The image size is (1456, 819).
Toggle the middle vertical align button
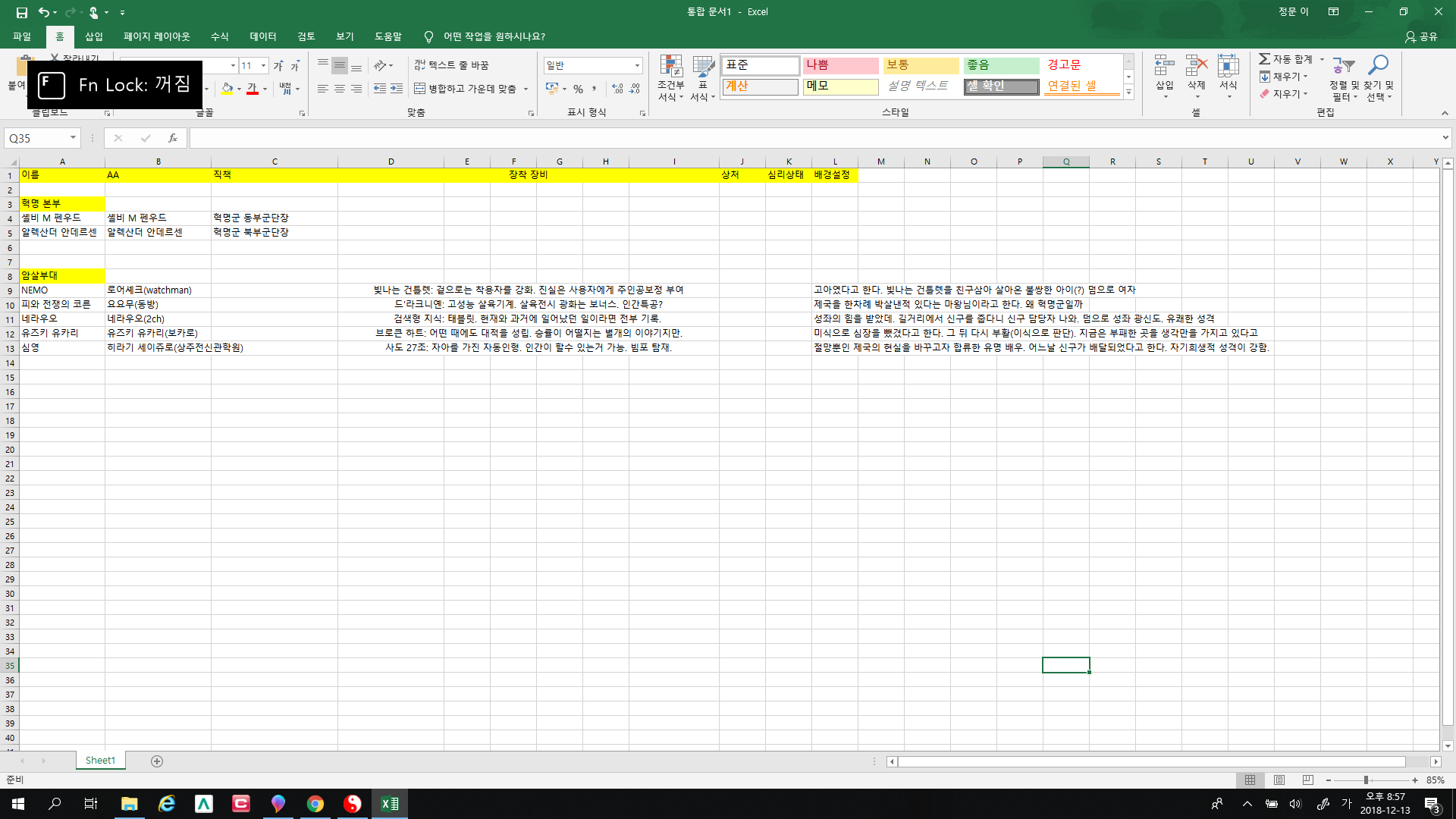pos(340,65)
